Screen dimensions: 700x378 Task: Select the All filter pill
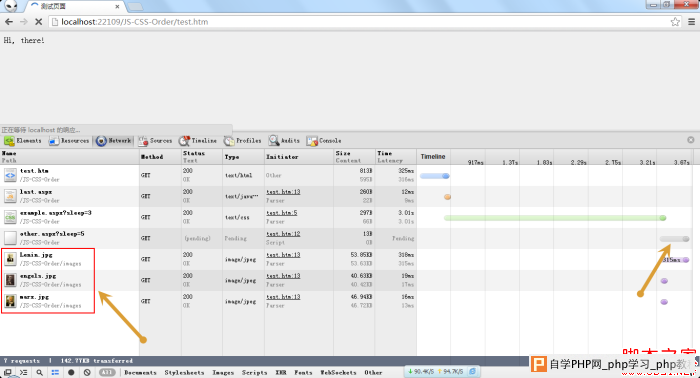(107, 372)
